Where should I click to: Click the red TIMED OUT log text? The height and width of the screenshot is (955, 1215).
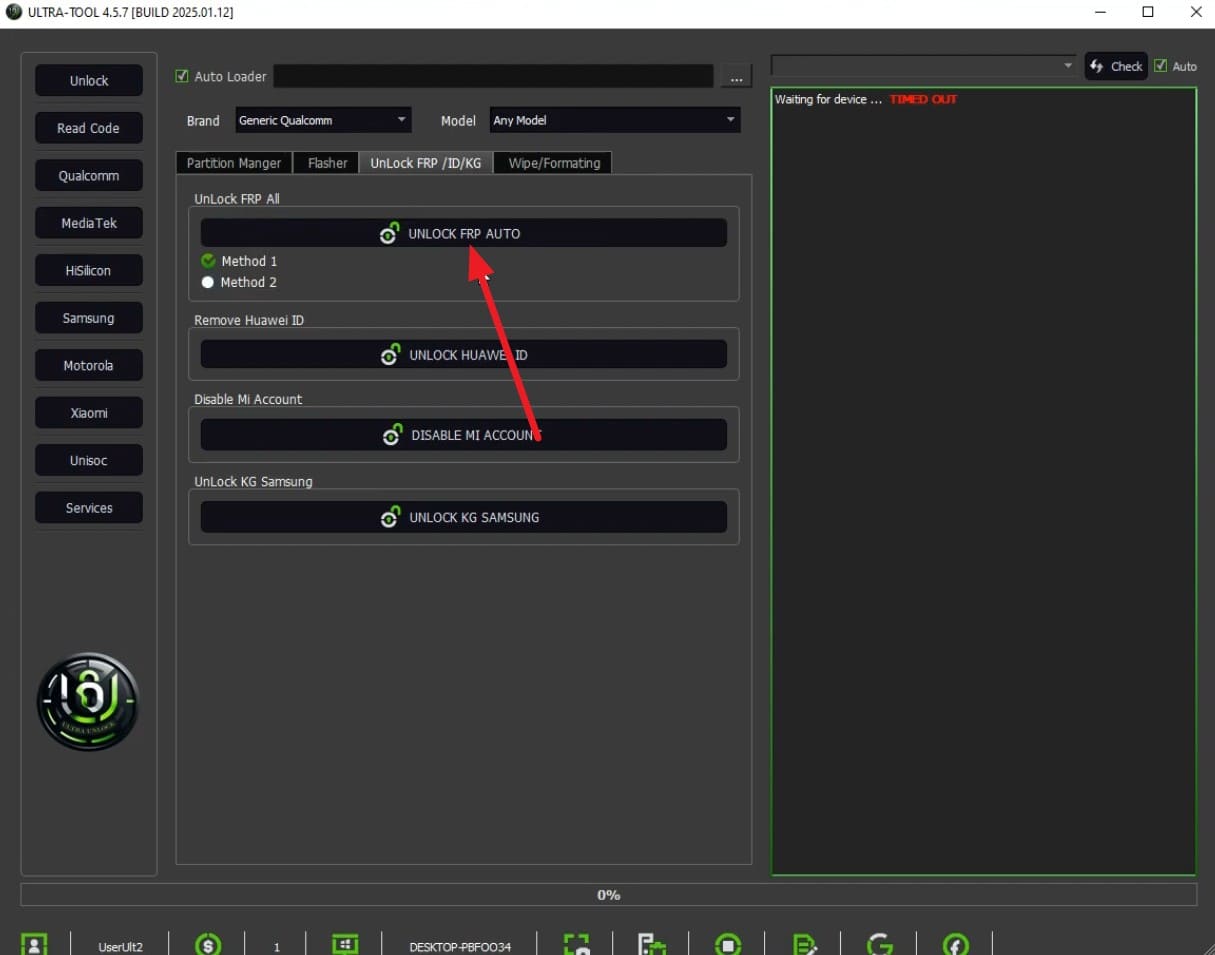pyautogui.click(x=923, y=99)
